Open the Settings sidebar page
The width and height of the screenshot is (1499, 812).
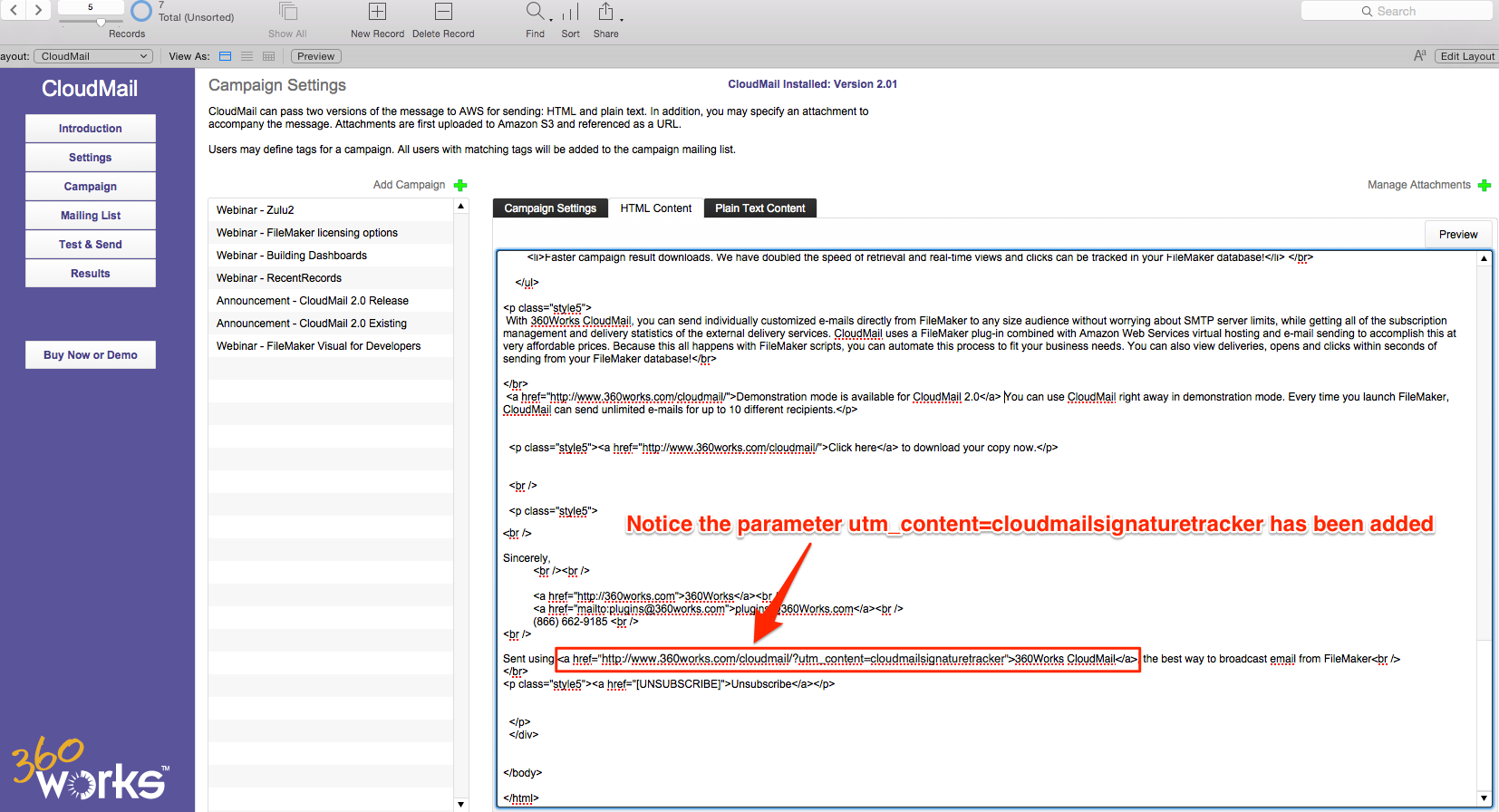click(x=91, y=158)
